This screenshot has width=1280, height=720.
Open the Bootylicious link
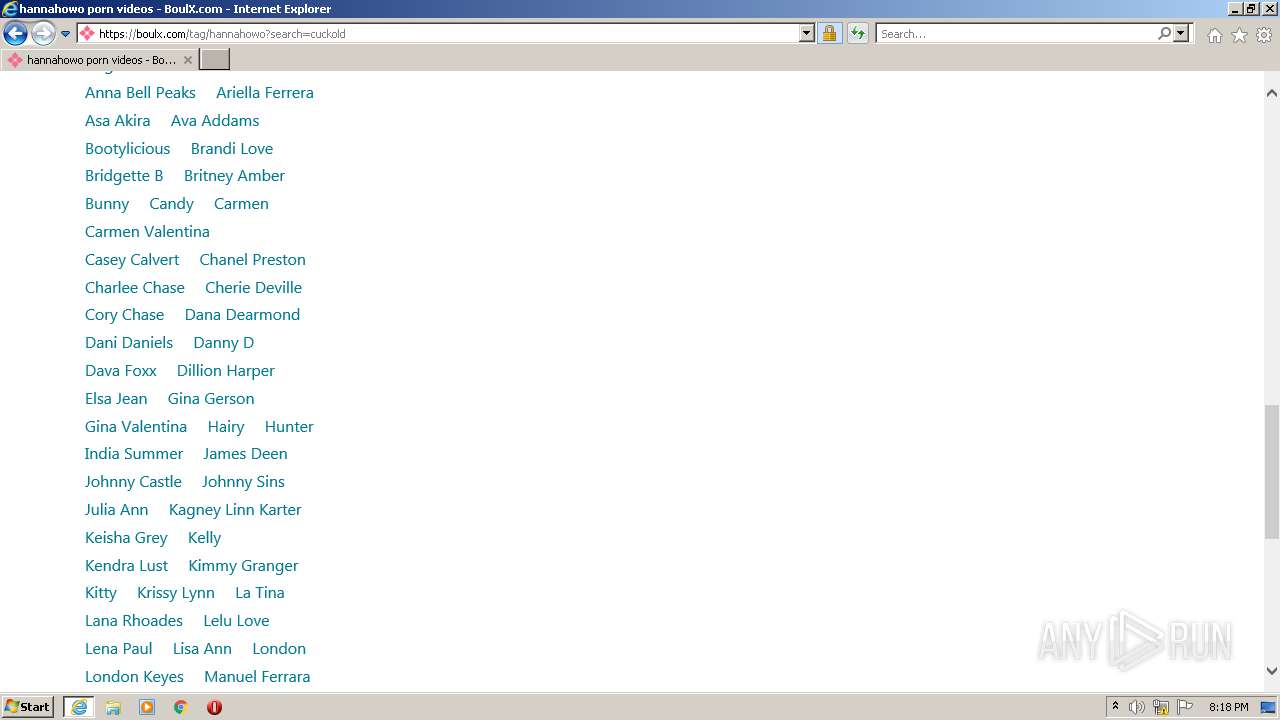pos(128,148)
